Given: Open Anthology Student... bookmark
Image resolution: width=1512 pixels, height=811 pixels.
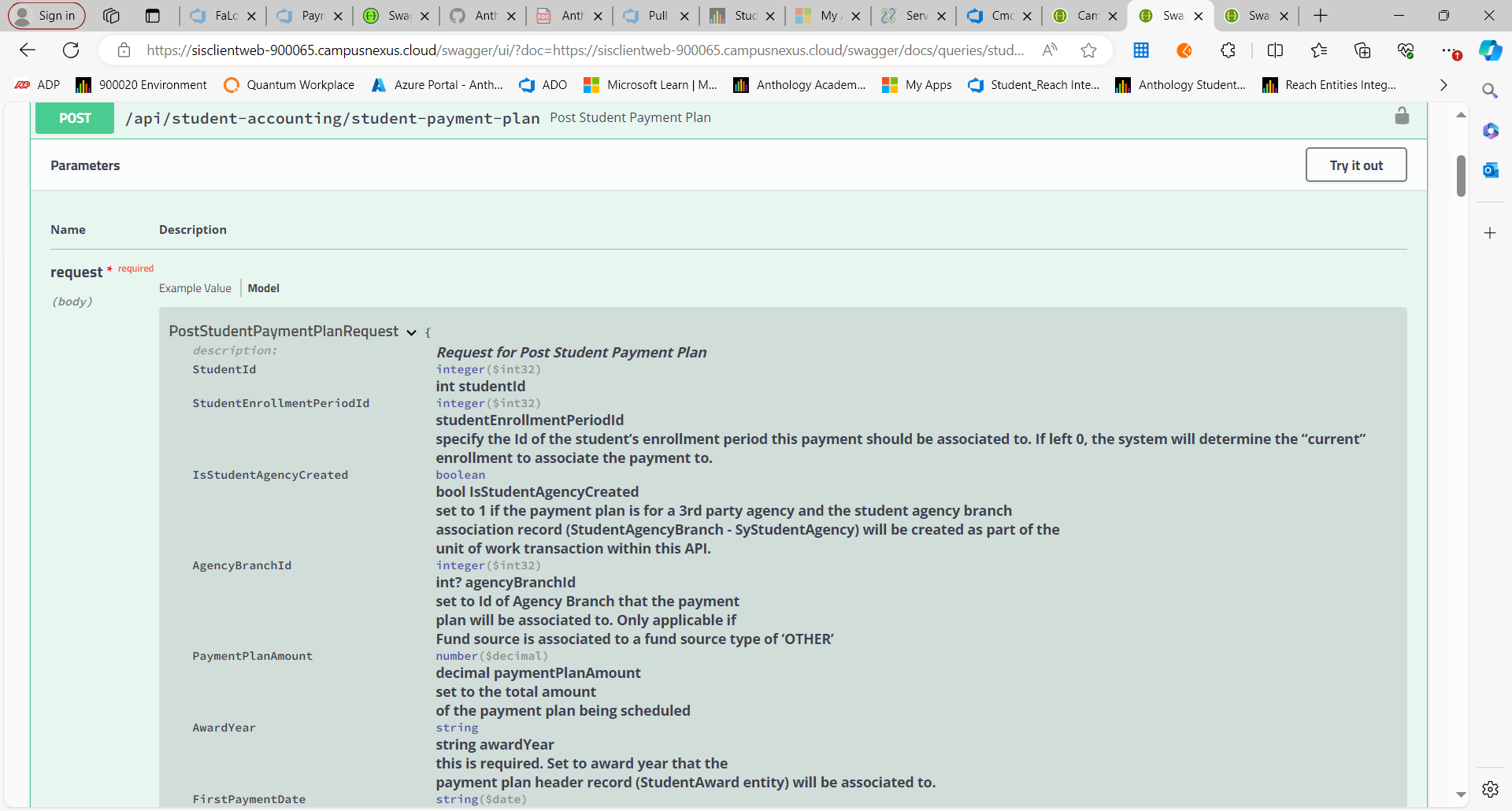Looking at the screenshot, I should click(x=1180, y=85).
